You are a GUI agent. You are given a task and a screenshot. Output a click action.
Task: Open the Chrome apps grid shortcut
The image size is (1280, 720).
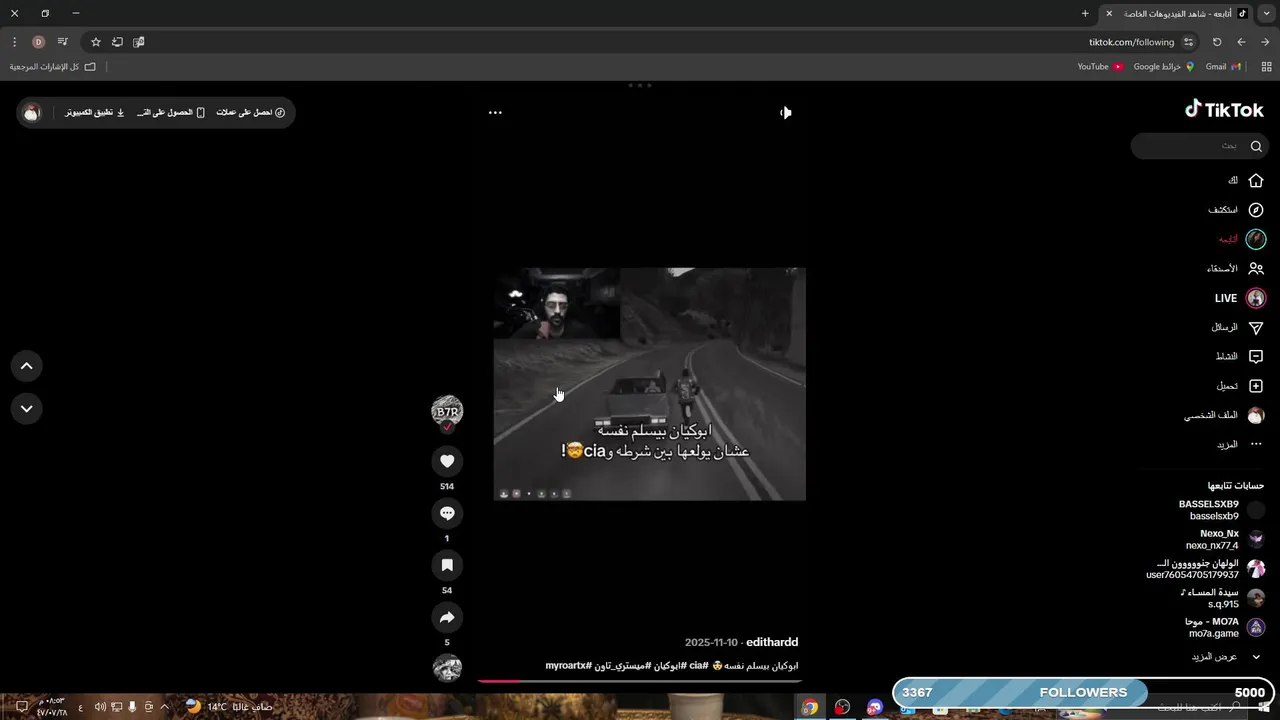tap(1266, 67)
